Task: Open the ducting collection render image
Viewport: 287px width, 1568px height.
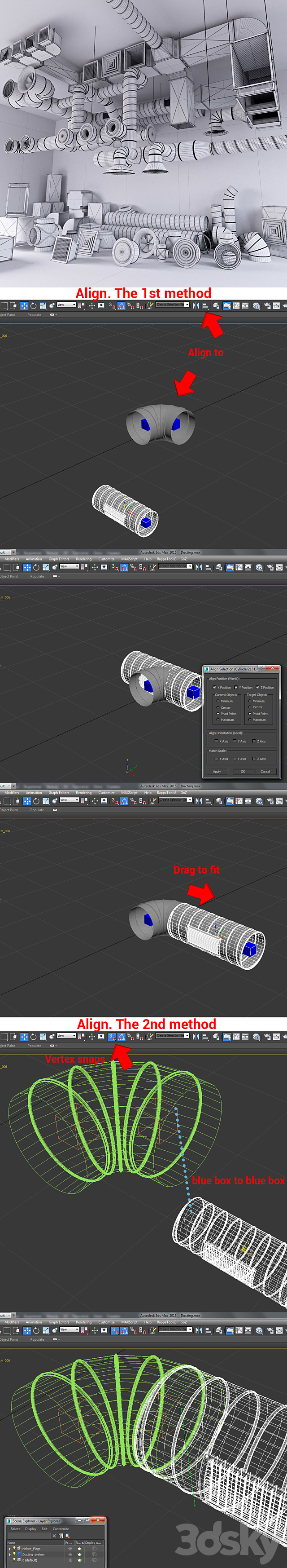Action: (143, 143)
